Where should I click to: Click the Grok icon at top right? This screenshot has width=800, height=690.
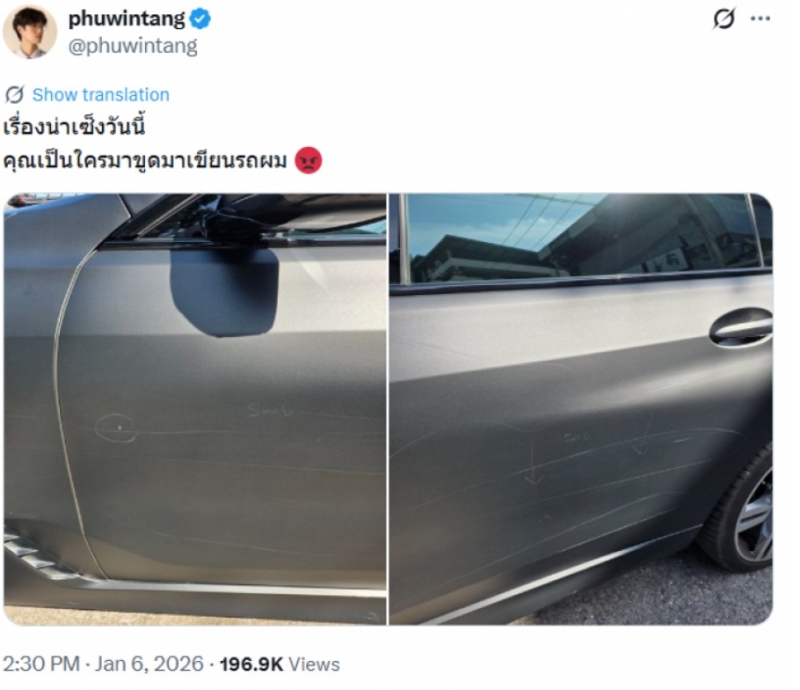click(x=723, y=19)
